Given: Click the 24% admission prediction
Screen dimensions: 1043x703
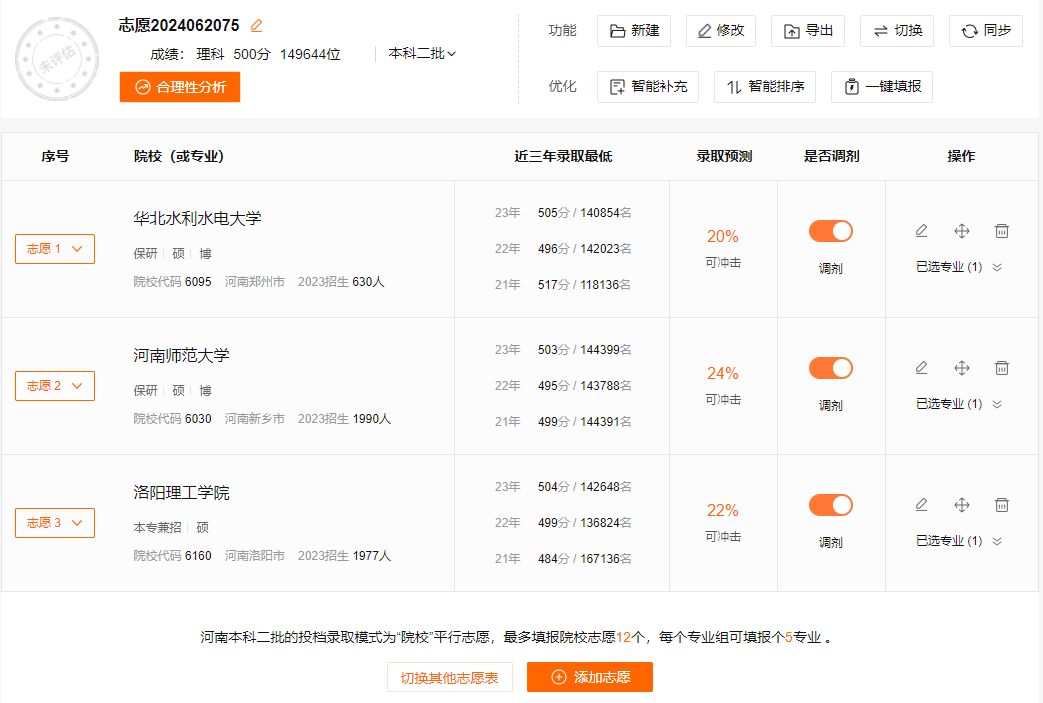Looking at the screenshot, I should pos(723,373).
